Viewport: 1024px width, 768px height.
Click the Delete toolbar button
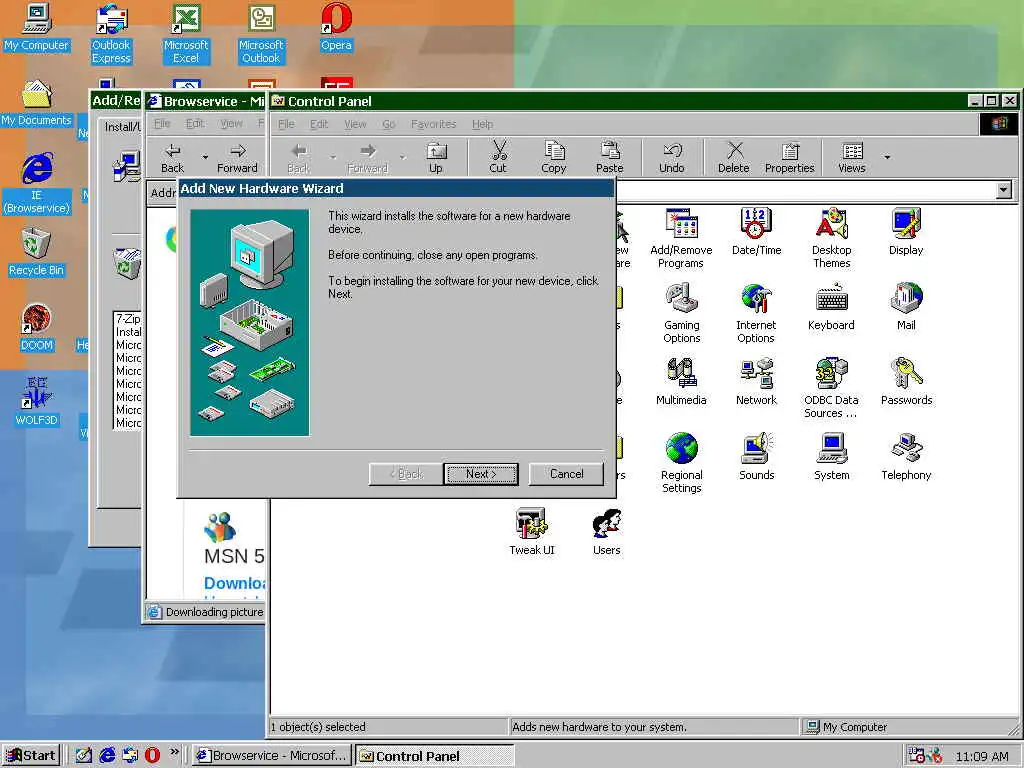click(x=733, y=158)
